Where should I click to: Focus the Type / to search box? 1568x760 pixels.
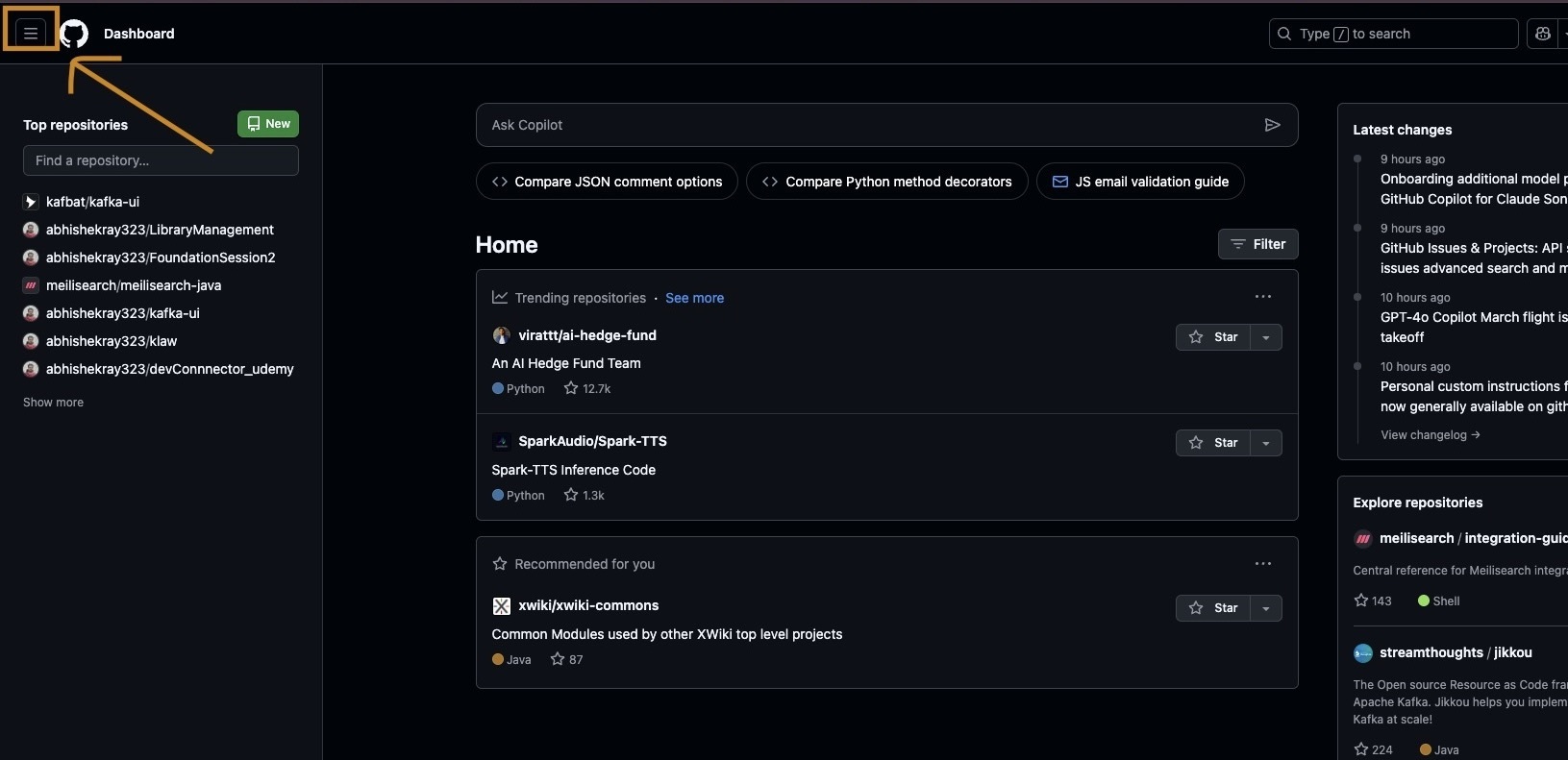click(1394, 34)
